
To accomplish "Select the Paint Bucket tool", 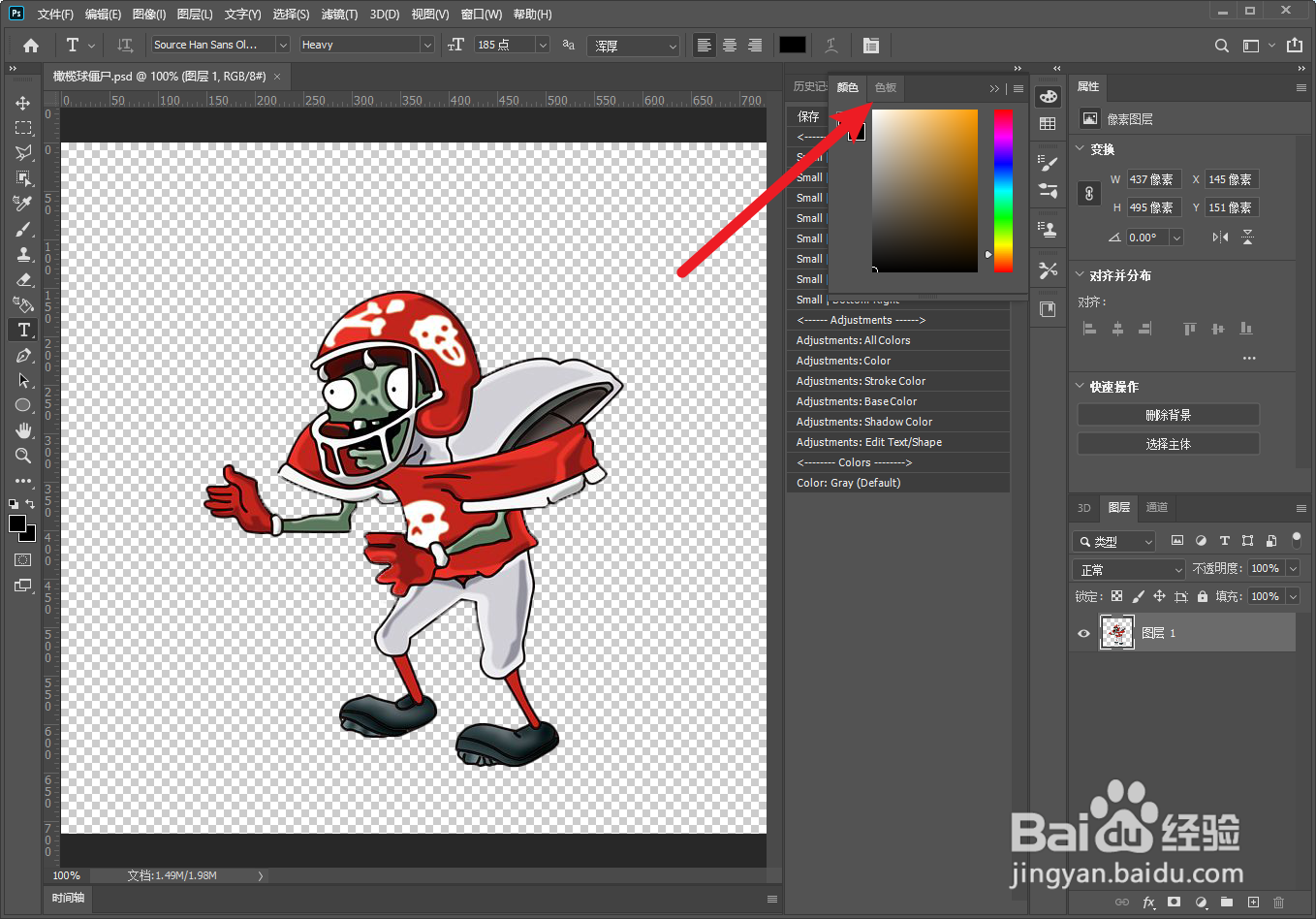I will (23, 305).
